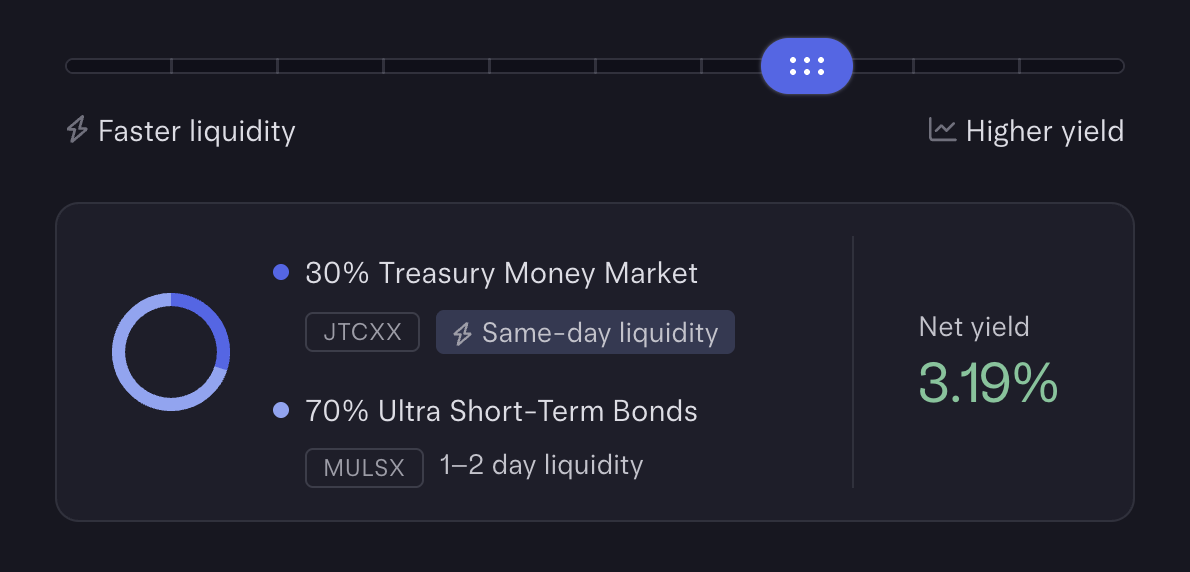Click the lightning icon in Same-day liquidity badge
The height and width of the screenshot is (572, 1190).
click(462, 333)
